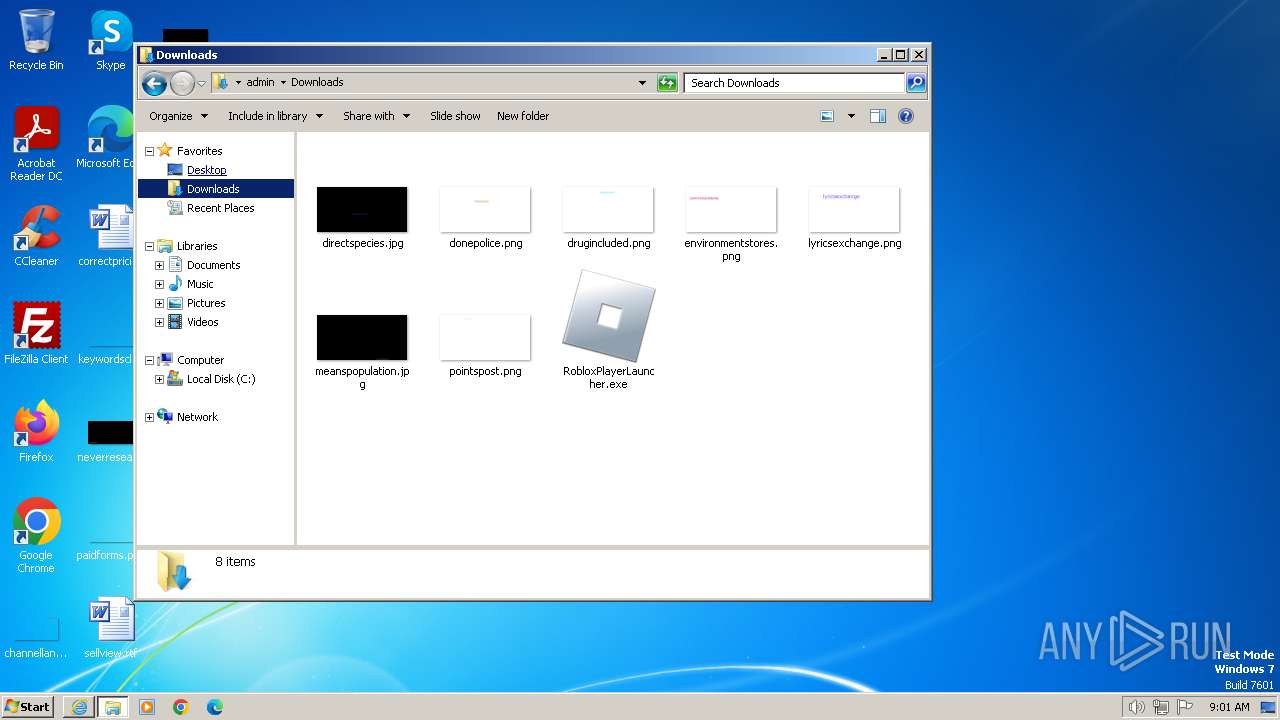Image resolution: width=1280 pixels, height=720 pixels.
Task: Open the Share with menu
Action: coord(376,116)
